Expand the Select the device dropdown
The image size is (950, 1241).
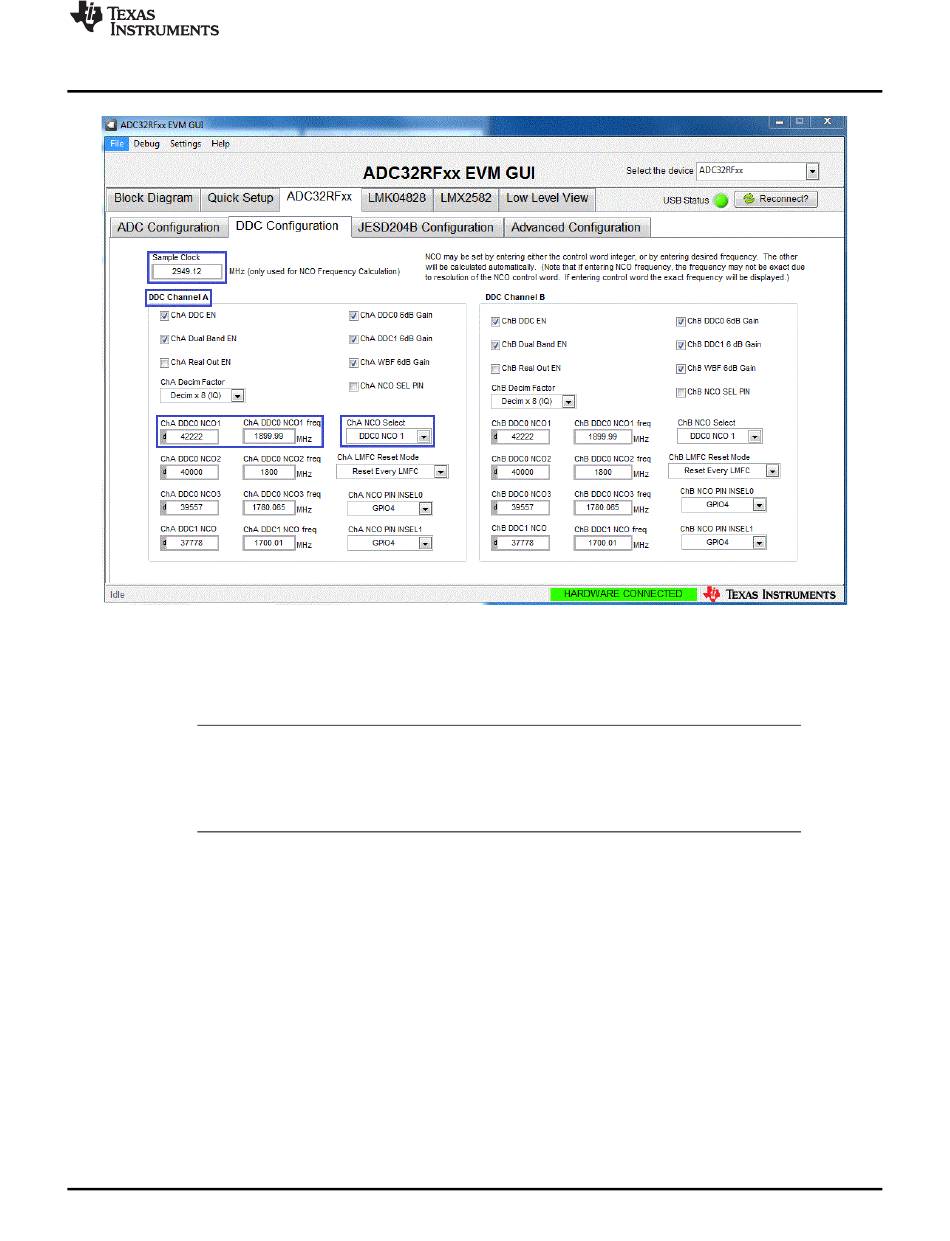click(758, 171)
